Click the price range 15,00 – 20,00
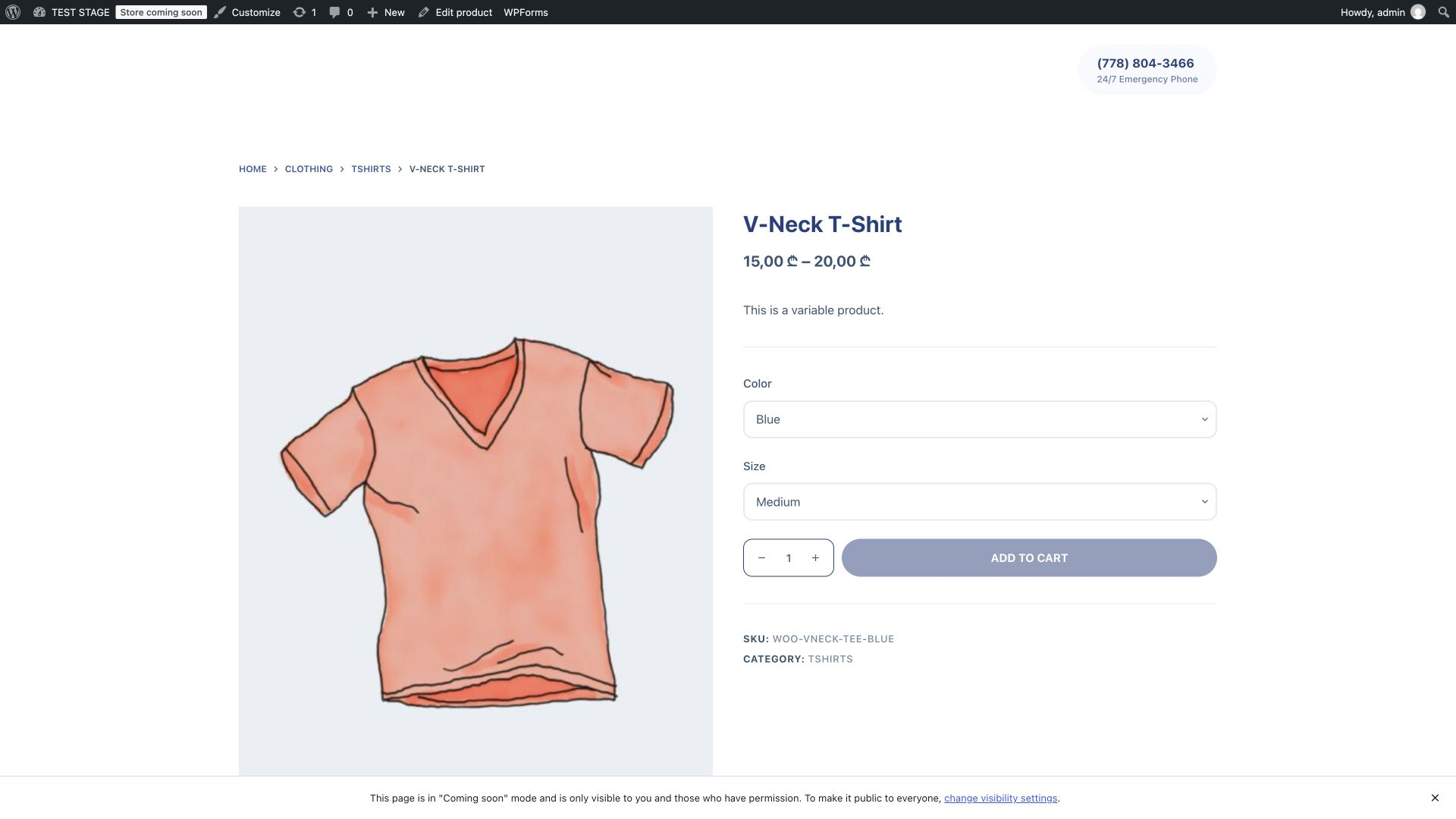The height and width of the screenshot is (819, 1456). coord(807,262)
